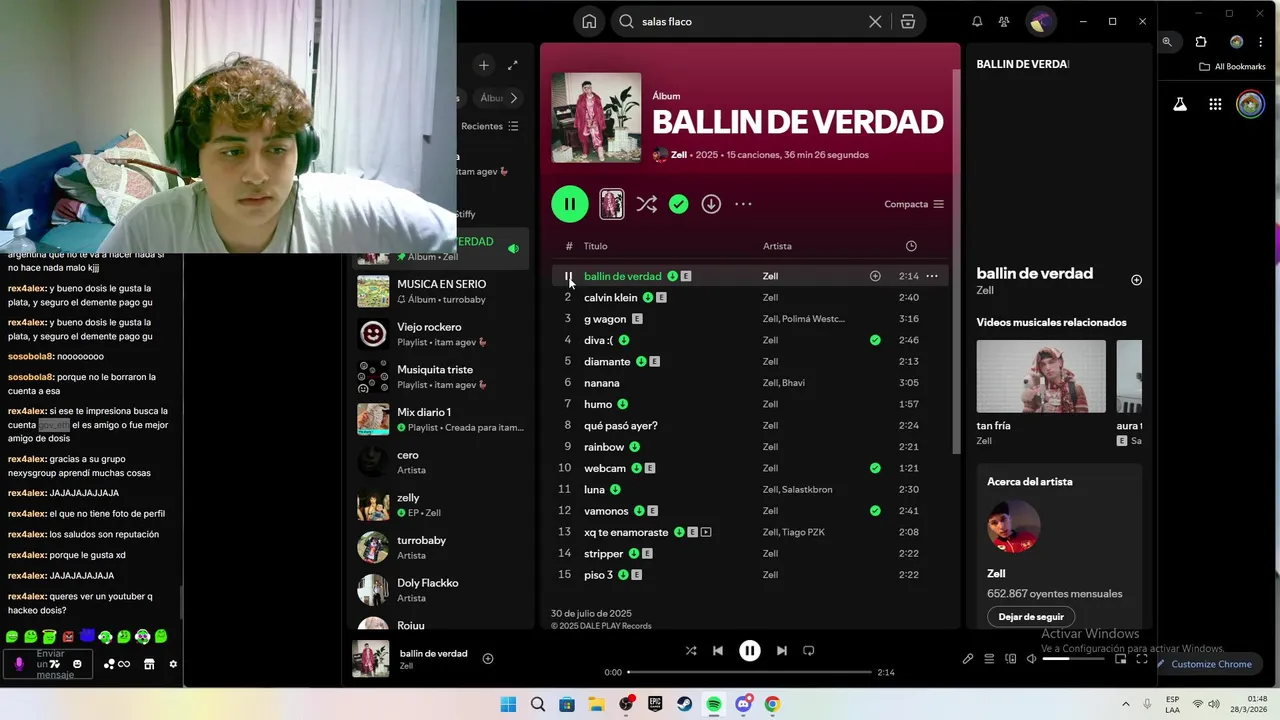Skip to the next track

(782, 650)
